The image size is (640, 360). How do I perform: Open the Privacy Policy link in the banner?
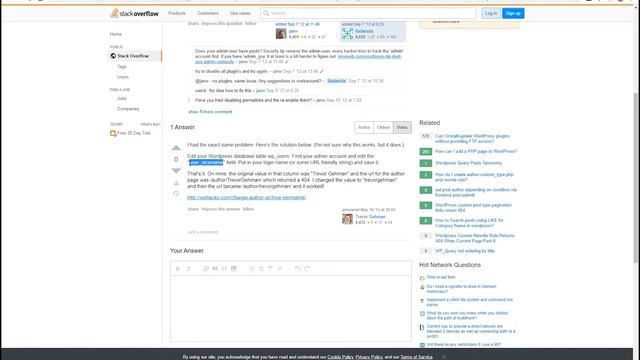pyautogui.click(x=369, y=357)
